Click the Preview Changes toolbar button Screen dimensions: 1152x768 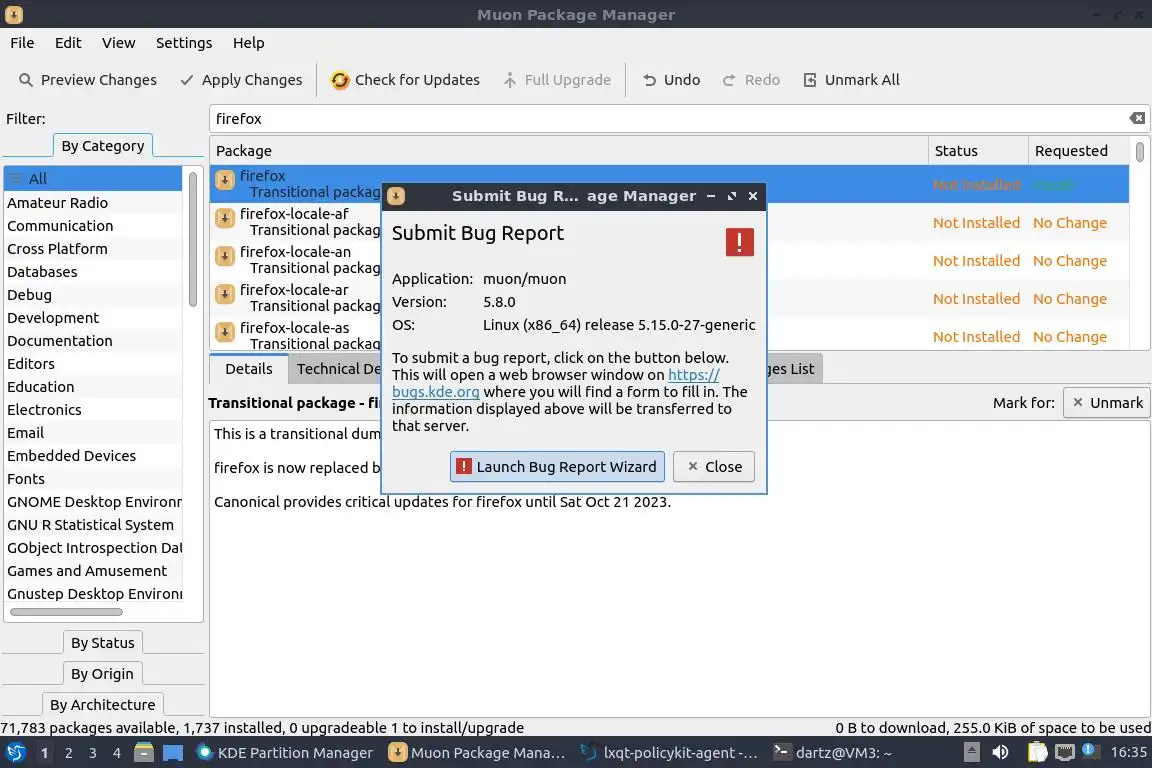(x=87, y=79)
